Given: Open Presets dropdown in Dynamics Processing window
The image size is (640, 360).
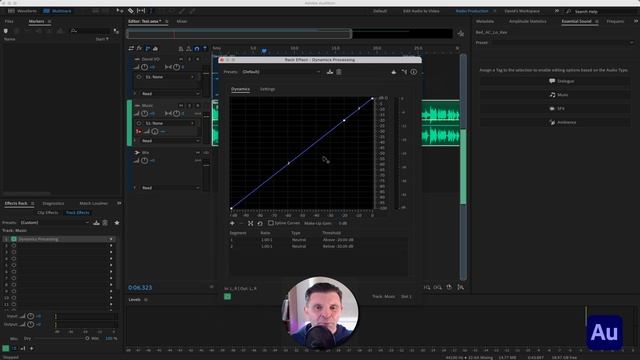Looking at the screenshot, I should click(281, 72).
